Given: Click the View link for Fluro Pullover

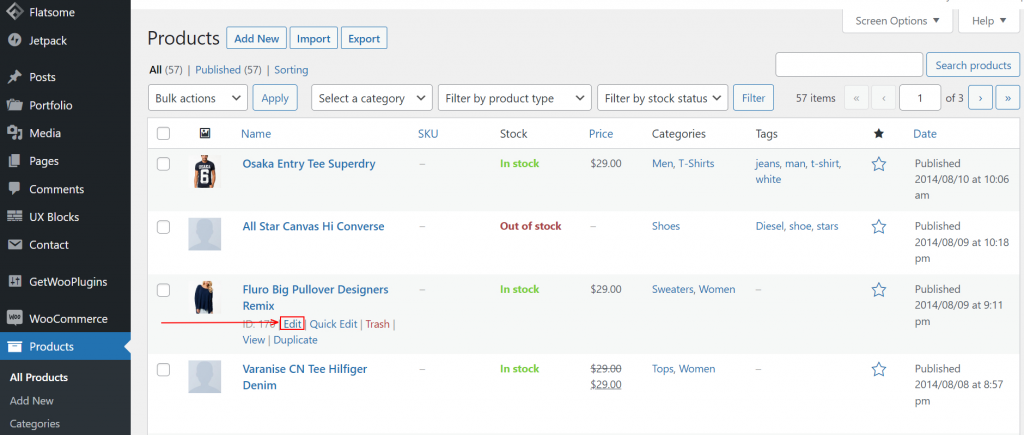Looking at the screenshot, I should click(253, 340).
